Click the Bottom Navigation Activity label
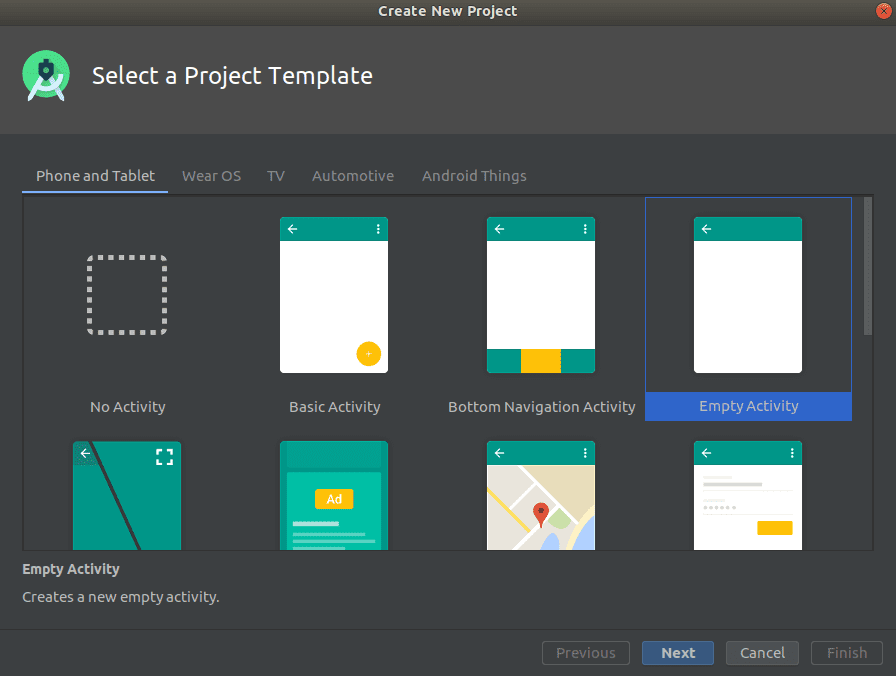The width and height of the screenshot is (896, 676). (541, 407)
